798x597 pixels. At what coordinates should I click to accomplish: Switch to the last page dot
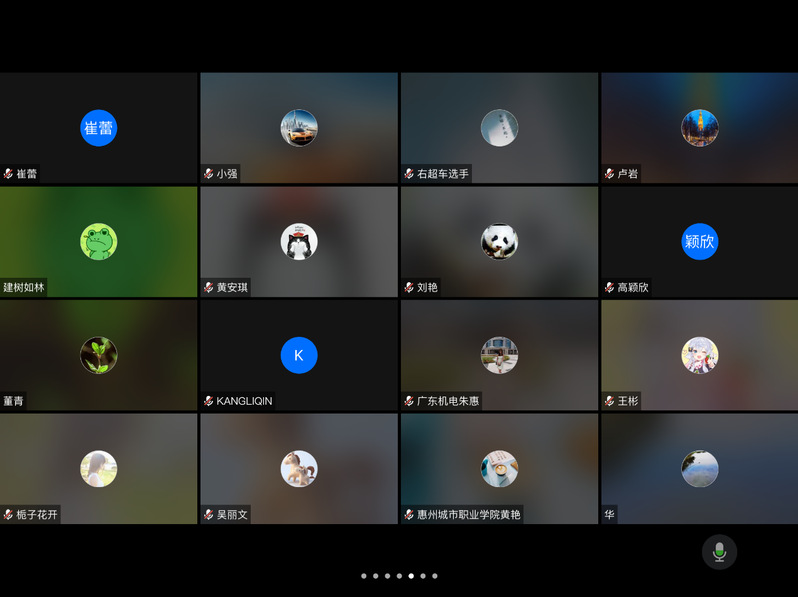tap(435, 576)
